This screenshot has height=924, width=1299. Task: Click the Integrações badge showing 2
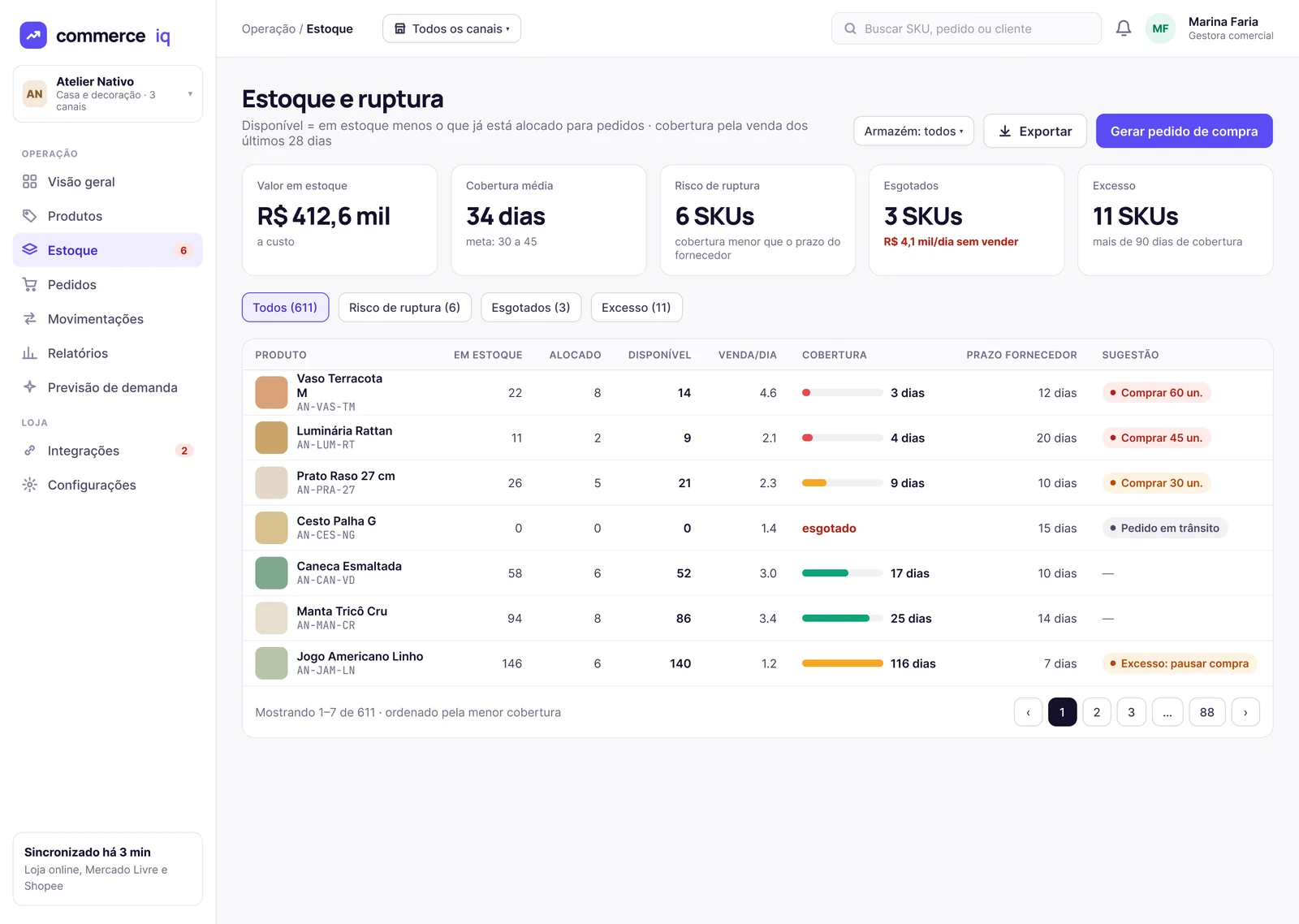click(x=184, y=451)
